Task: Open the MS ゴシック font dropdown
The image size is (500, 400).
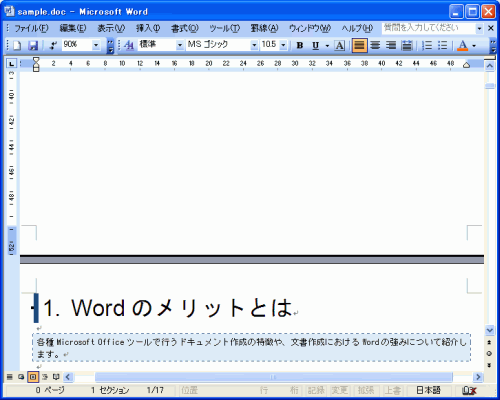Action: (254, 45)
